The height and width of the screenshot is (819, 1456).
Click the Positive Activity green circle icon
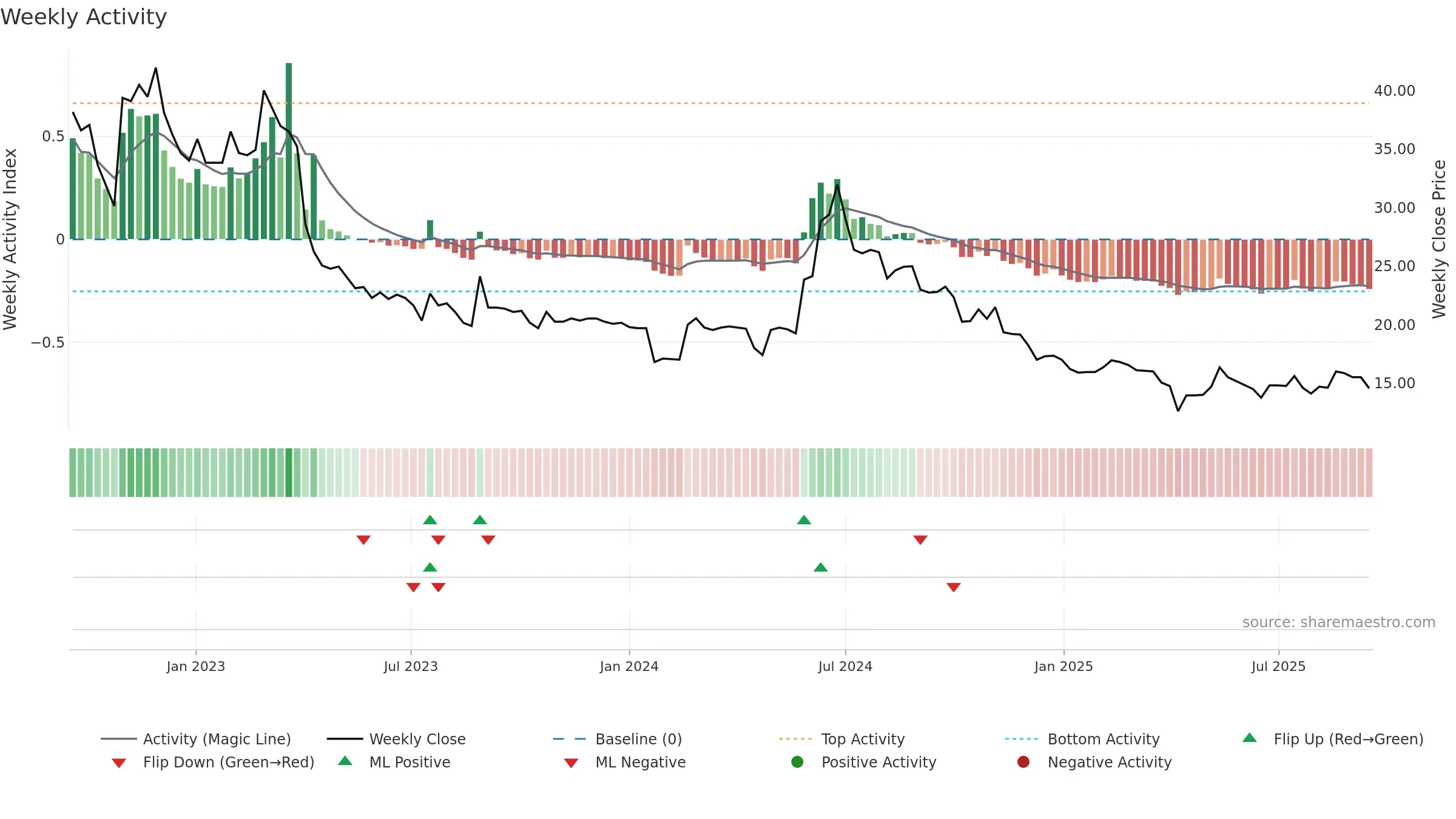coord(797,762)
